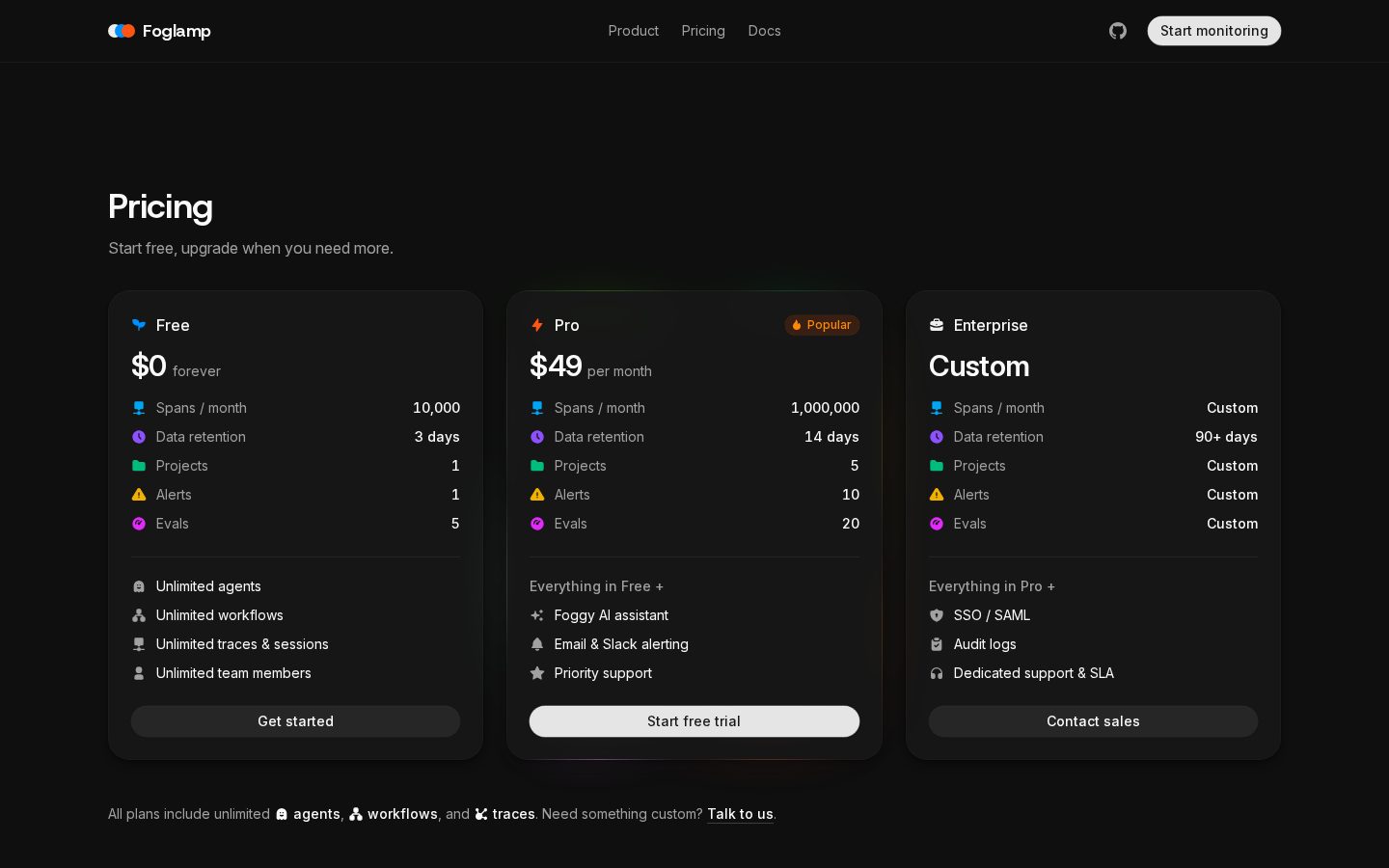Choose Get started on the Free plan
This screenshot has width=1389, height=868.
[295, 721]
